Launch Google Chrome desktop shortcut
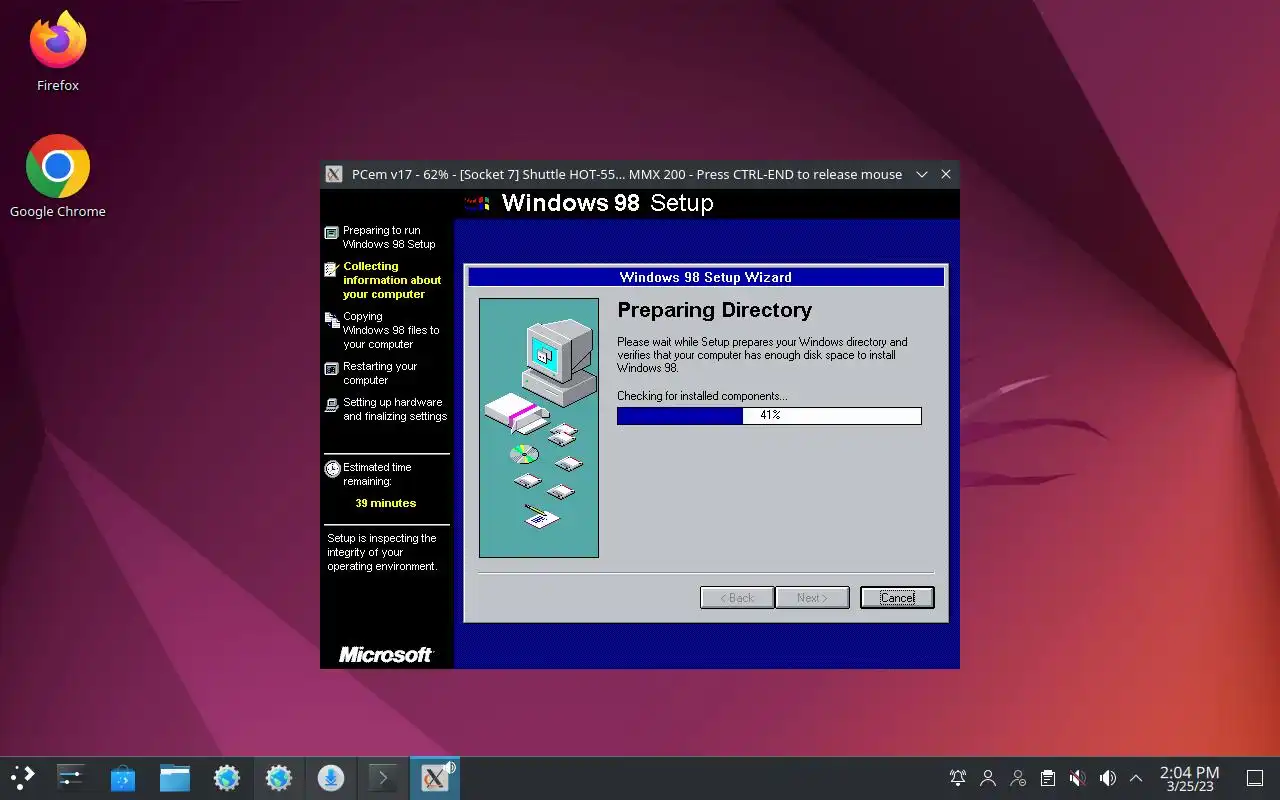This screenshot has width=1280, height=800. 58,176
